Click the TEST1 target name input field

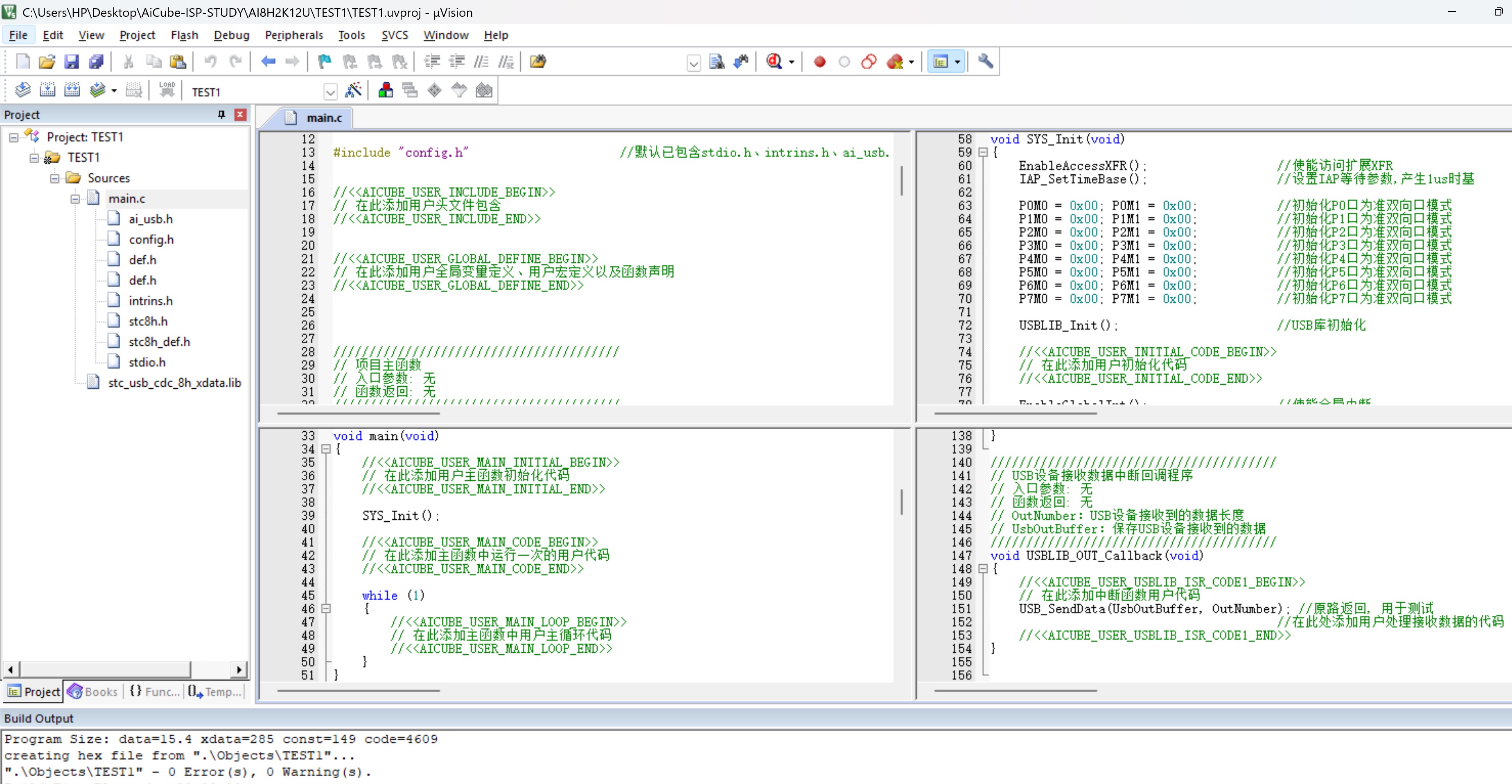click(x=256, y=92)
